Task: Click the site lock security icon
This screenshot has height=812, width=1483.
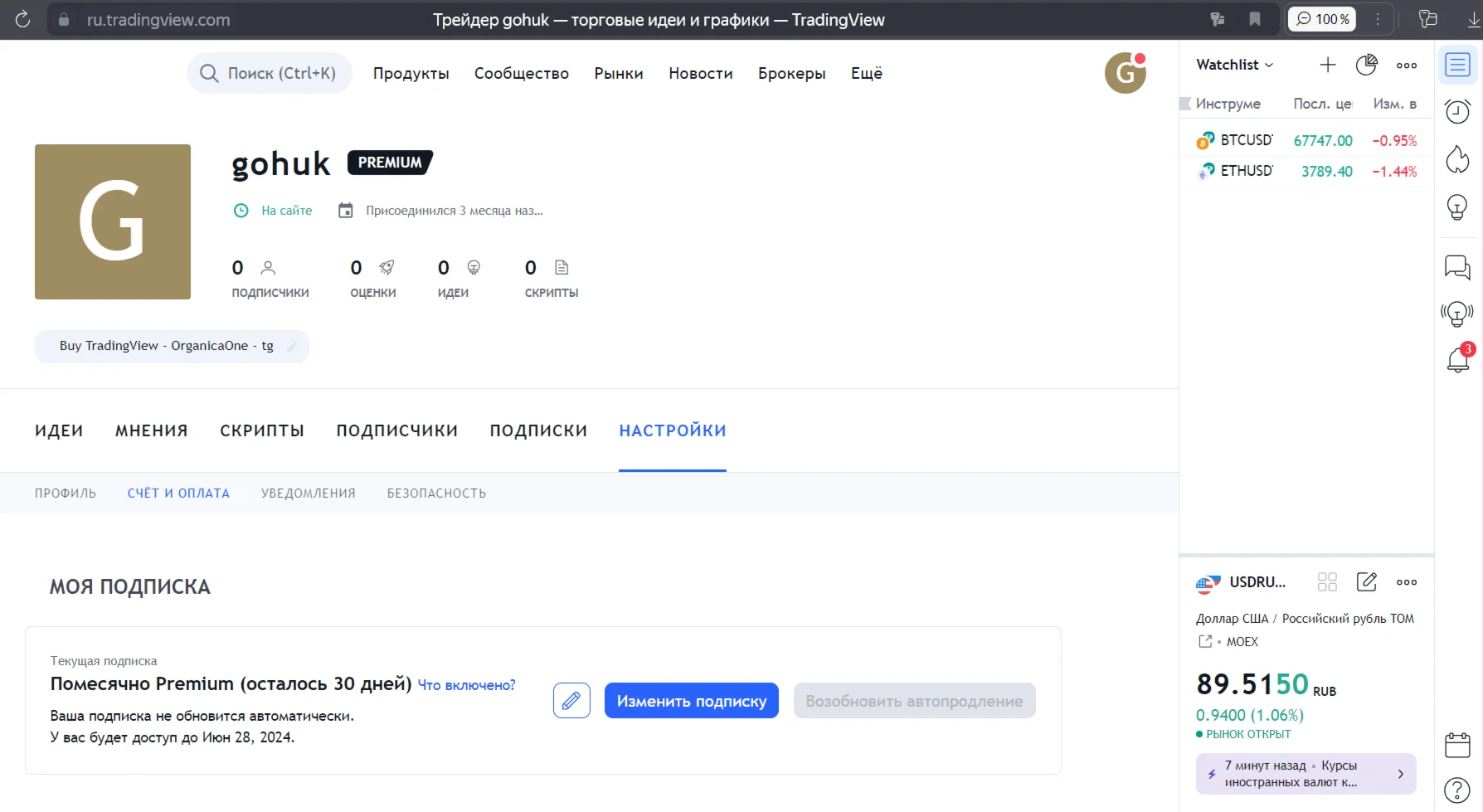Action: 64,19
